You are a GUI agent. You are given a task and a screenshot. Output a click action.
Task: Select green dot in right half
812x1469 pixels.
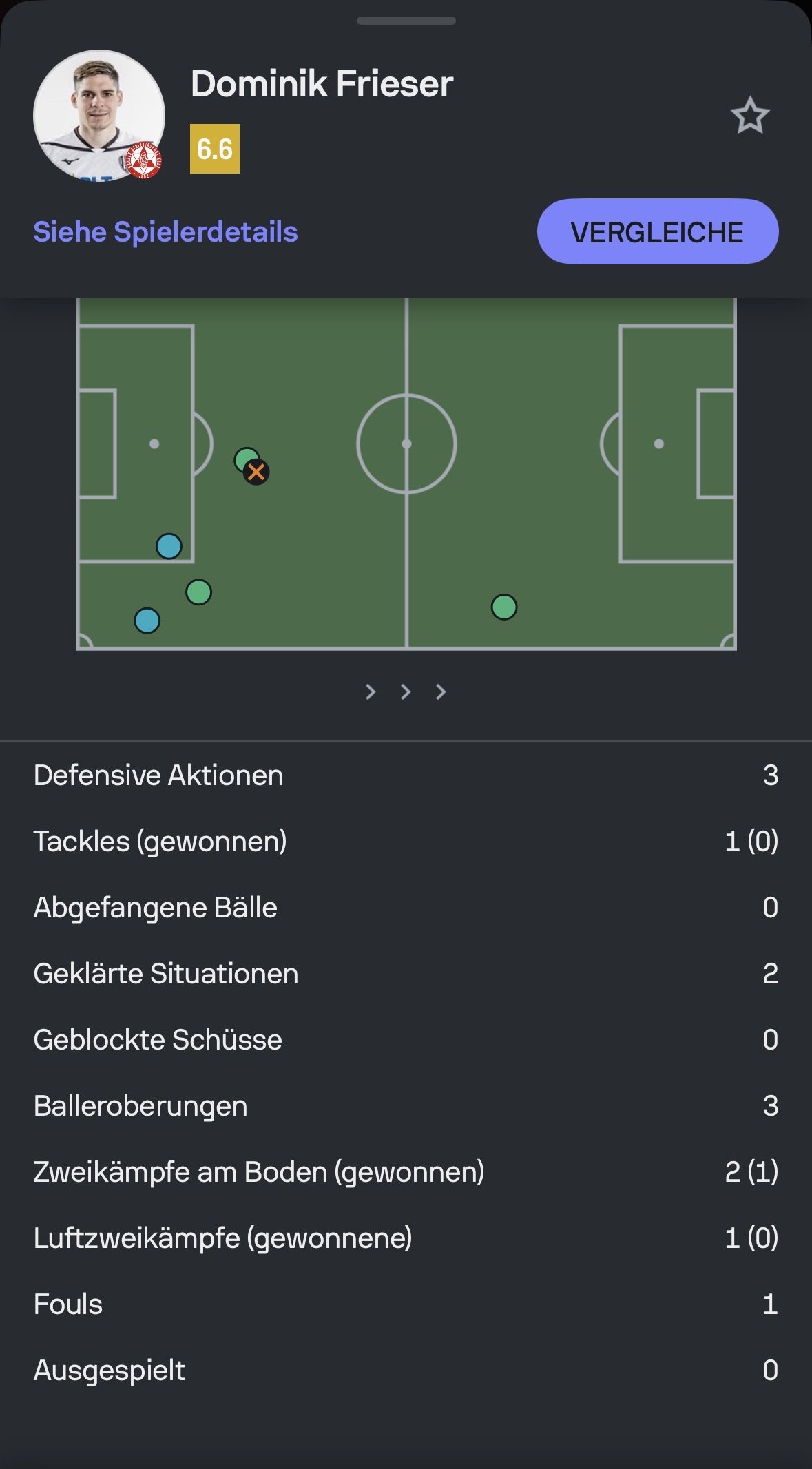coord(504,607)
